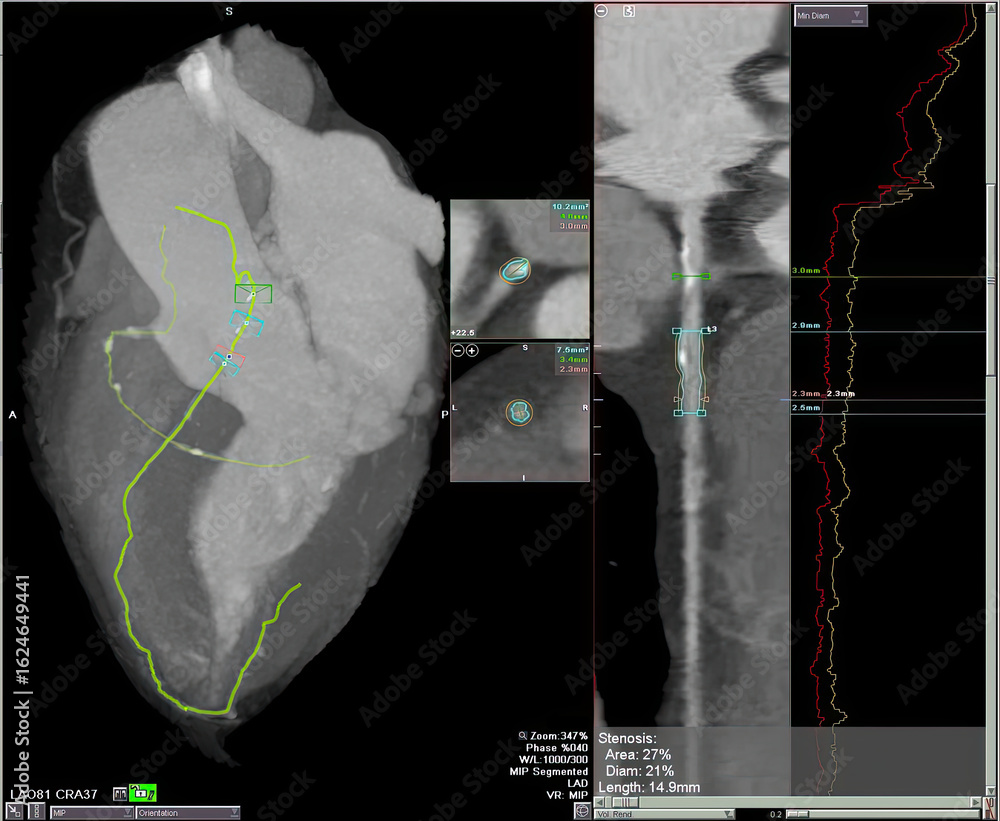The image size is (1000, 821).
Task: Select the upper cyan marker box on the coronary centerline
Action: pyautogui.click(x=247, y=323)
